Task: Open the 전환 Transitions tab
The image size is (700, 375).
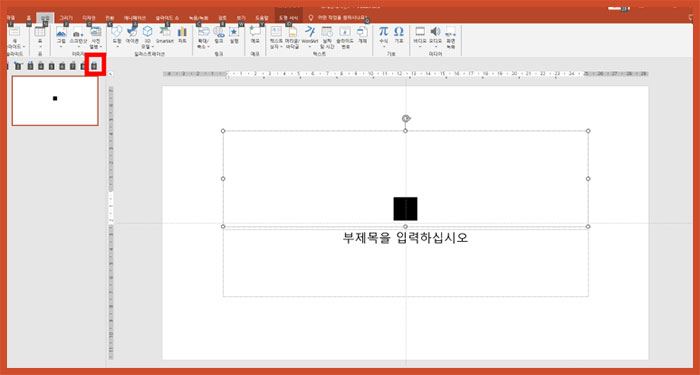Action: point(109,18)
